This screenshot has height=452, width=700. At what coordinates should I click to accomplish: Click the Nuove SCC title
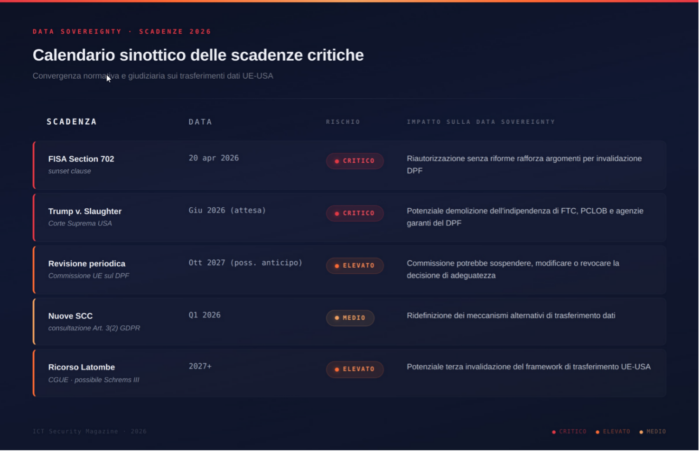71,316
